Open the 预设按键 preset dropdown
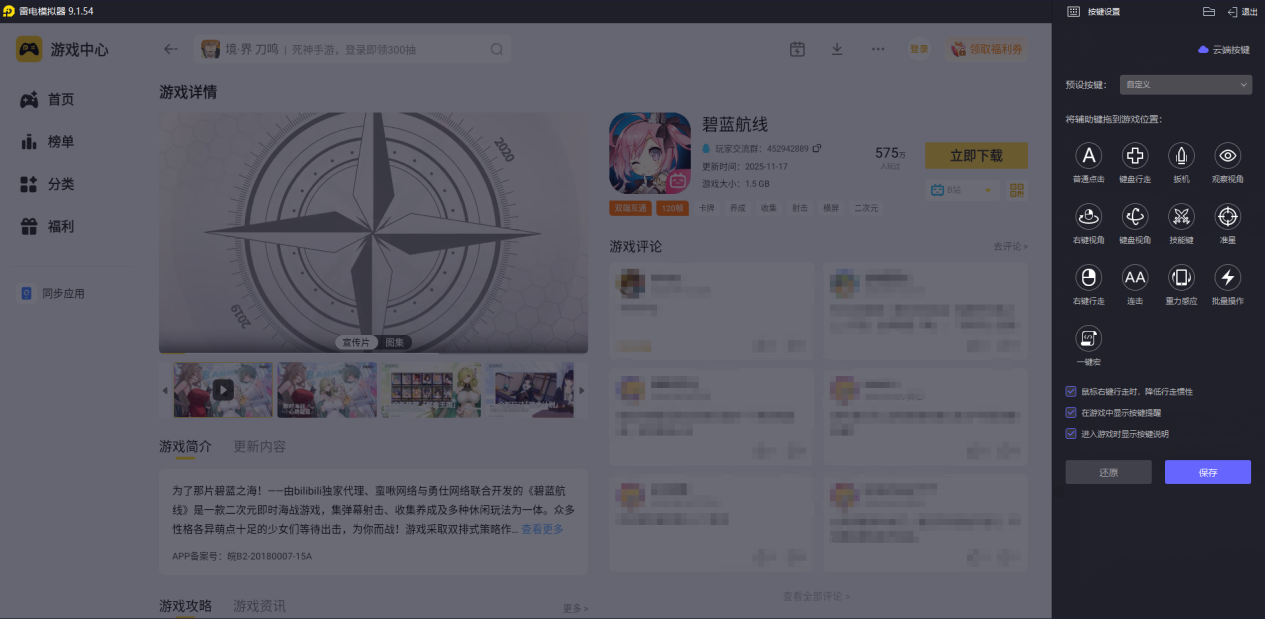This screenshot has width=1265, height=619. tap(1185, 84)
